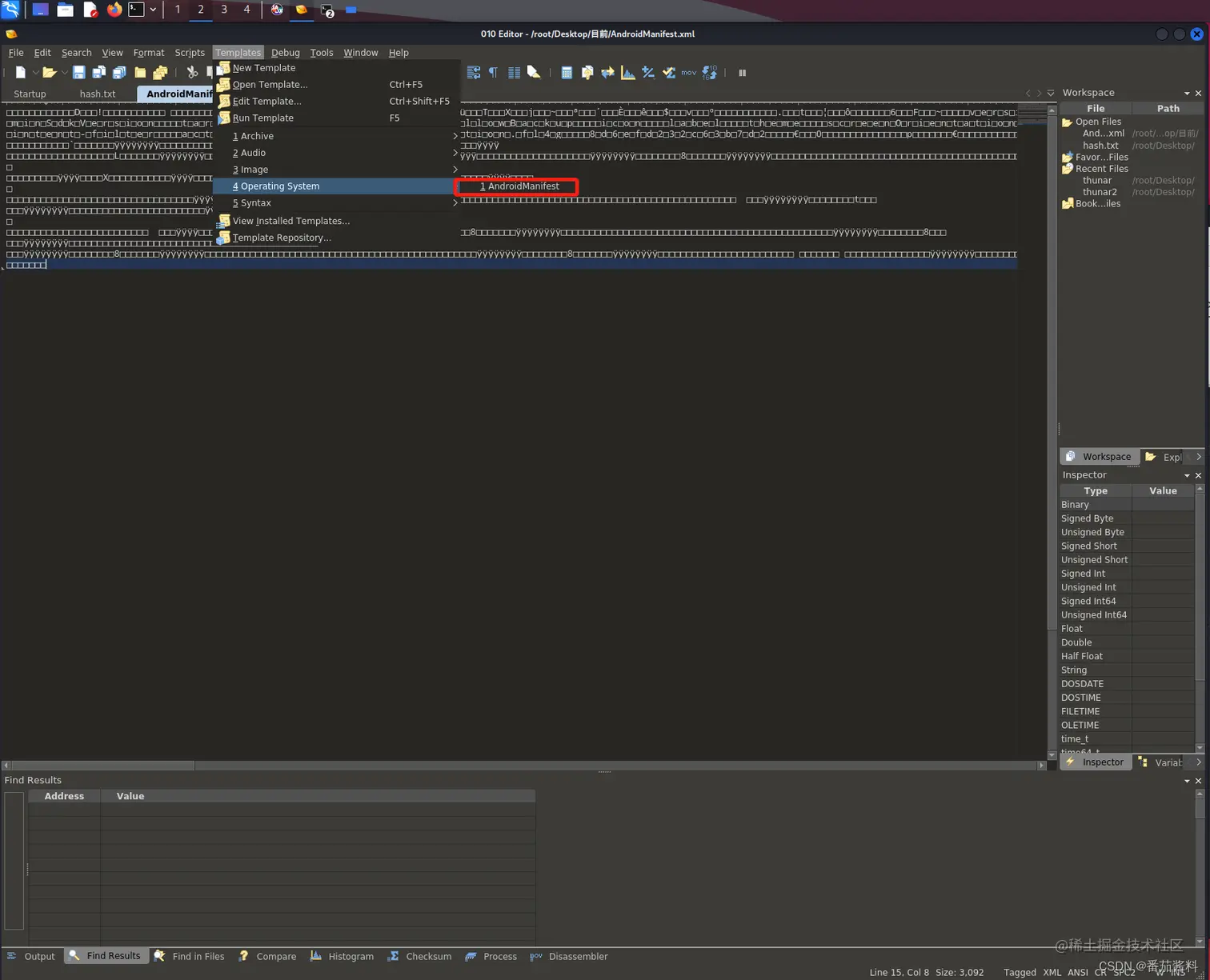Switch to the Compare panel tab
Screen dimensions: 1210x980
[x=267, y=957]
